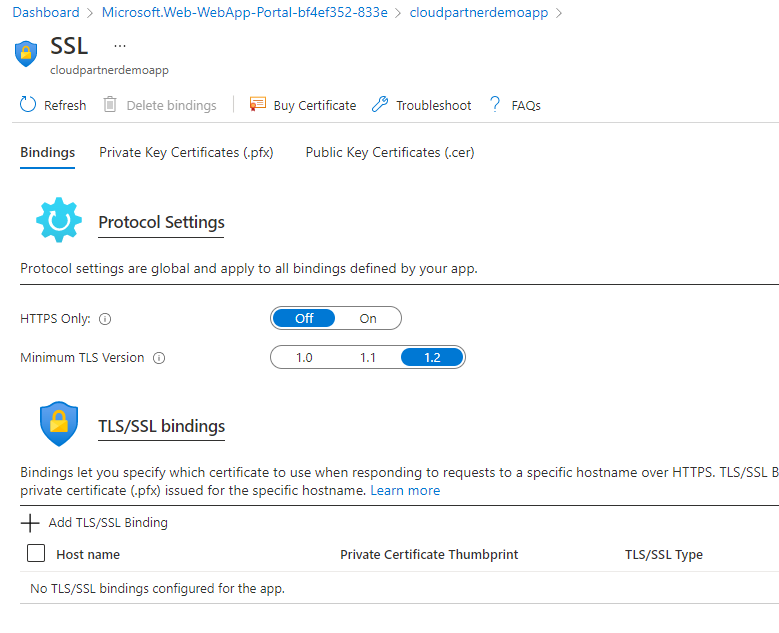
Task: Open the ellipsis more options menu next to SSL
Action: coord(120,46)
